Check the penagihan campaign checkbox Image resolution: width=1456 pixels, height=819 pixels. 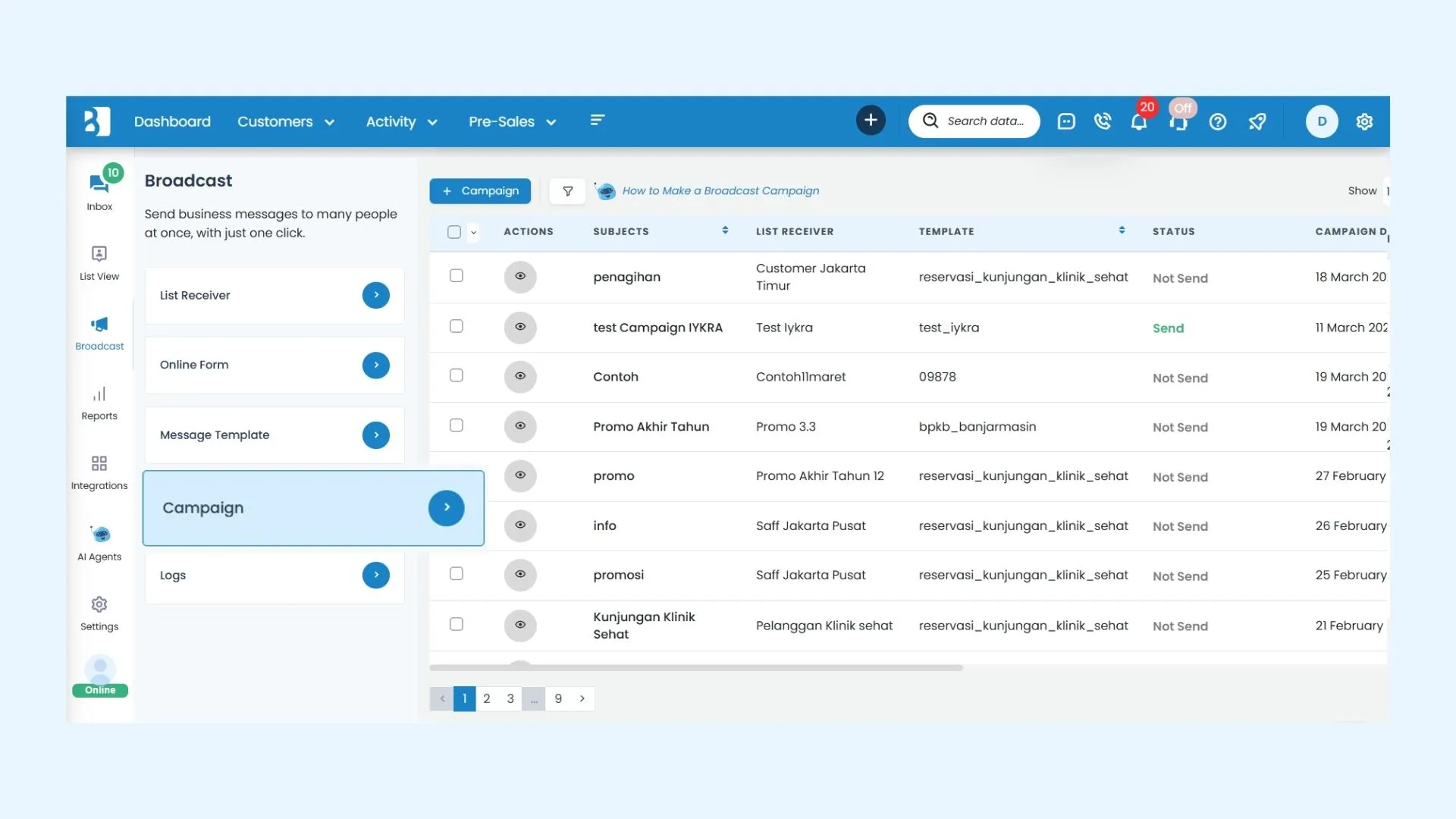[456, 276]
